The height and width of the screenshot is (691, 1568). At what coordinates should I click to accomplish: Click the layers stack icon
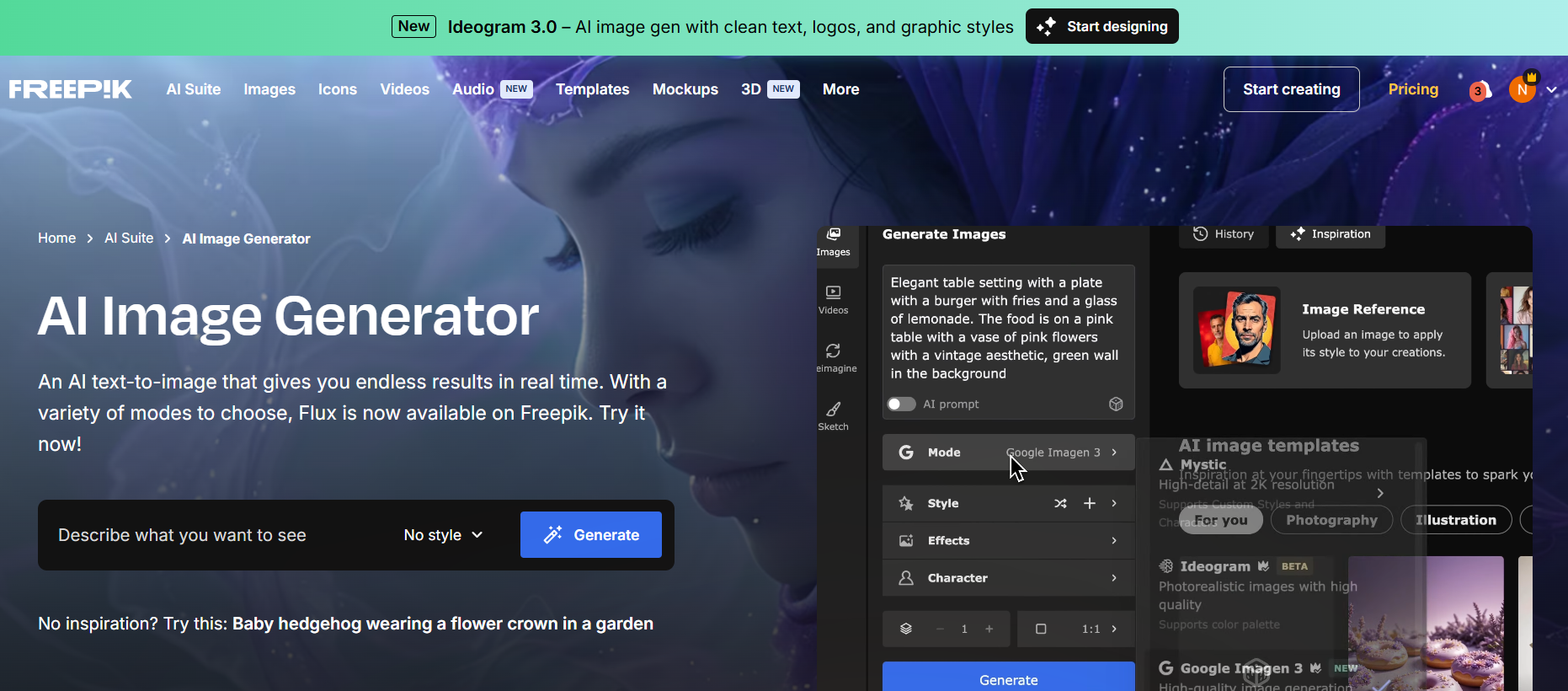(x=906, y=629)
